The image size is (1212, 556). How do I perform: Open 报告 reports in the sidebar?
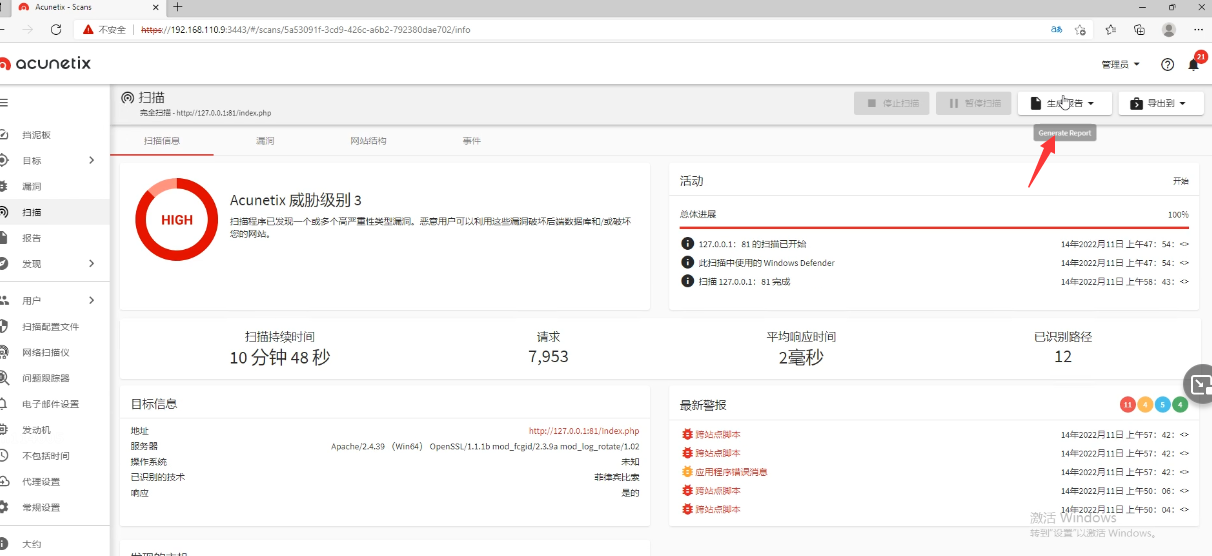tap(32, 238)
